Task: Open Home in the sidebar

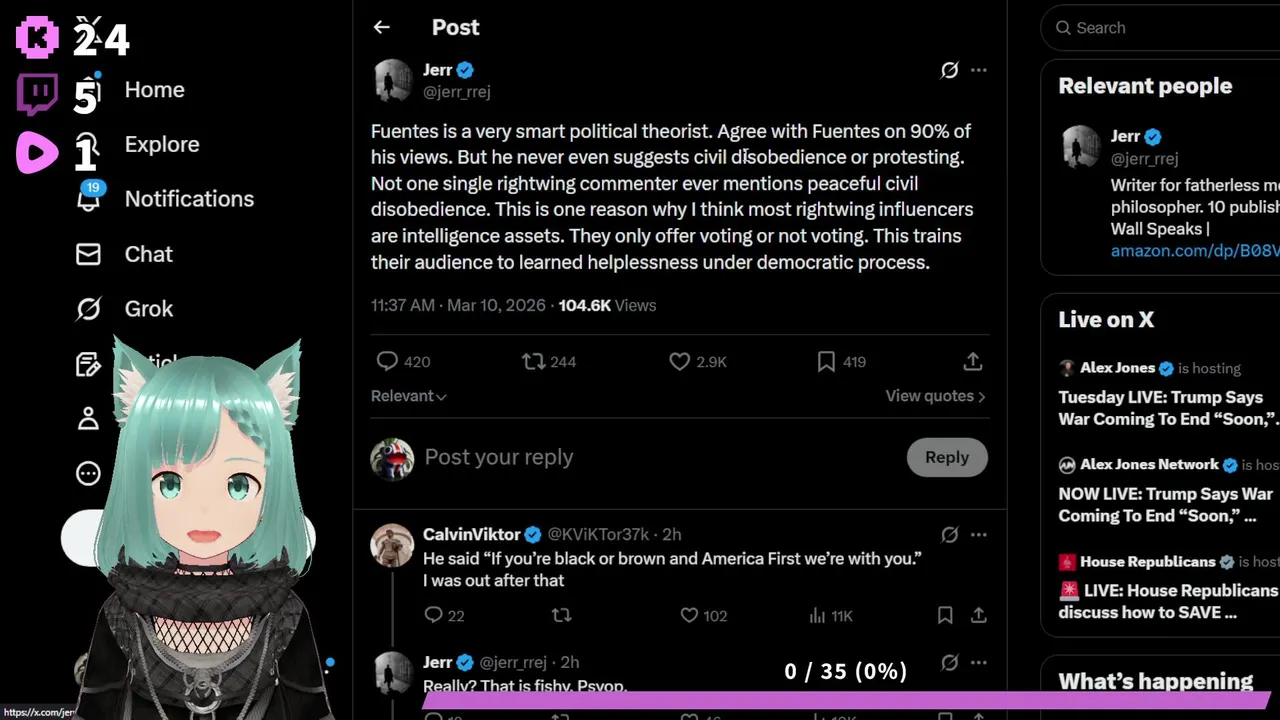Action: 154,90
